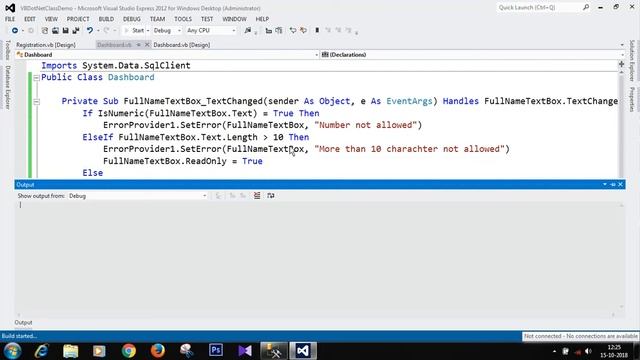The height and width of the screenshot is (360, 640).
Task: Open the Properties side tab
Action: click(632, 99)
